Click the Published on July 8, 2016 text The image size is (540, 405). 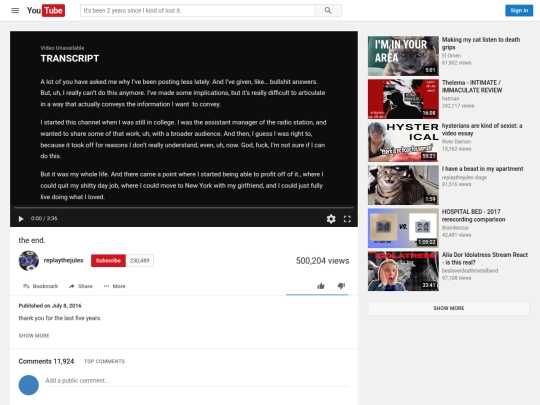[50, 305]
